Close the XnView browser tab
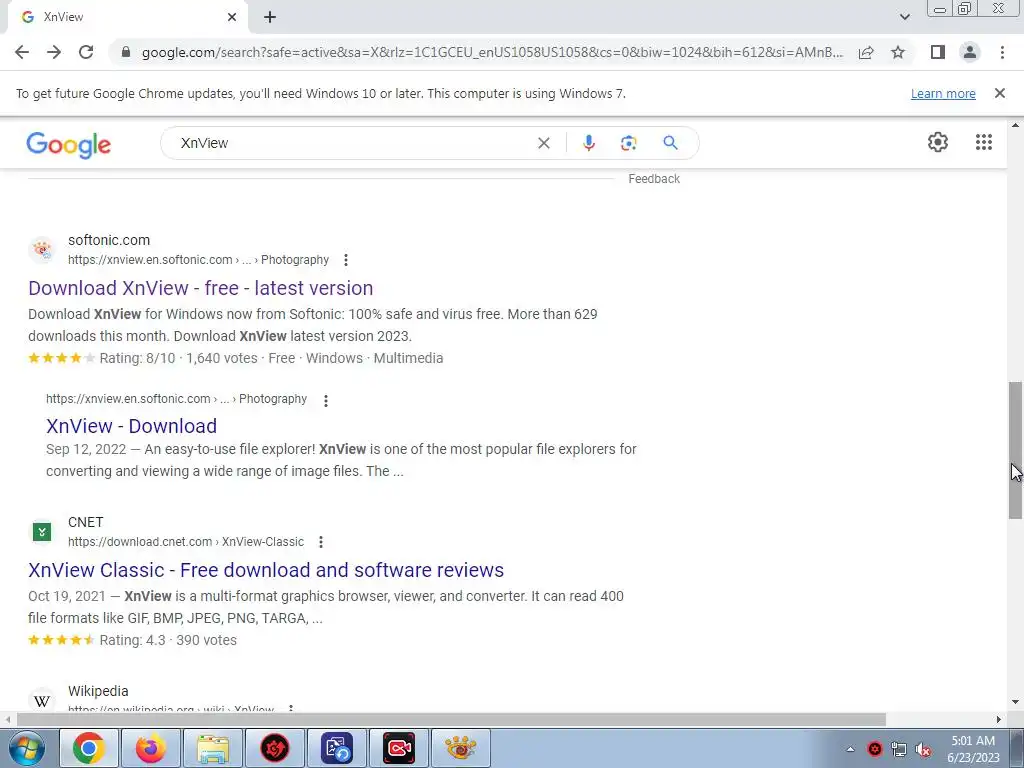The width and height of the screenshot is (1024, 768). click(x=232, y=17)
